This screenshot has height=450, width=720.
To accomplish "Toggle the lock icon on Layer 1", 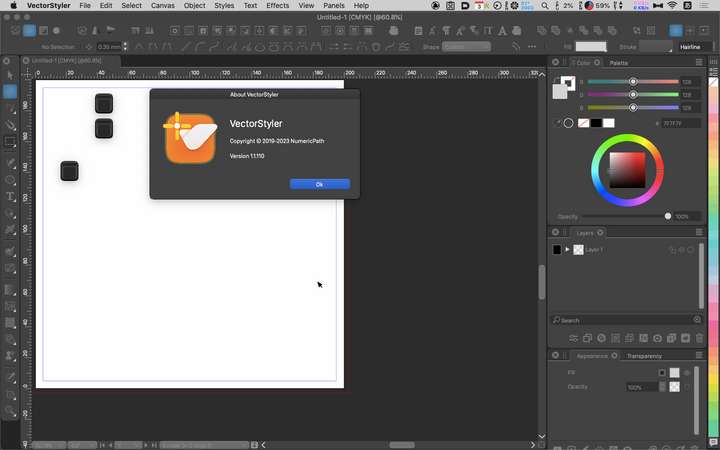I will 672,250.
